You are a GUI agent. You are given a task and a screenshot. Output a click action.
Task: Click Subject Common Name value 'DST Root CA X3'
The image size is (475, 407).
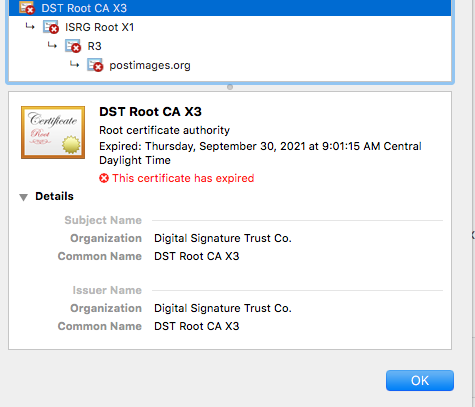197,256
